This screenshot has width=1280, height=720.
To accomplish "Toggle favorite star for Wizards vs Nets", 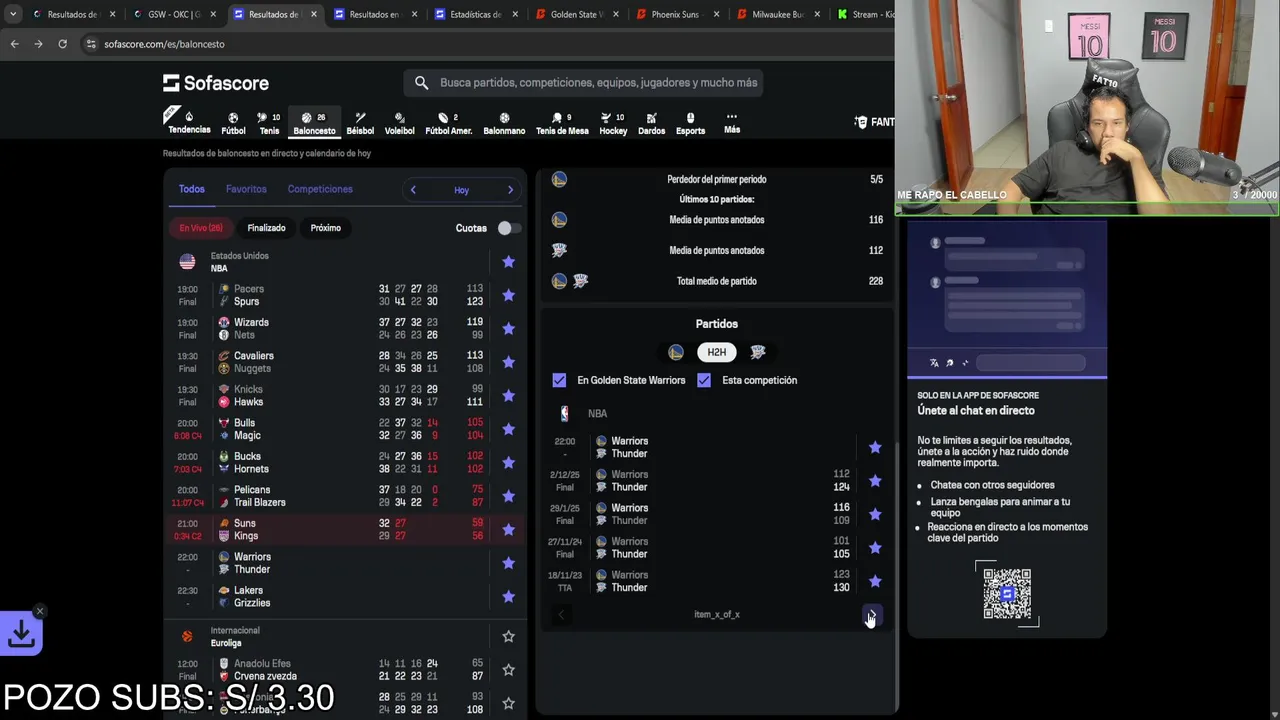I will [508, 329].
